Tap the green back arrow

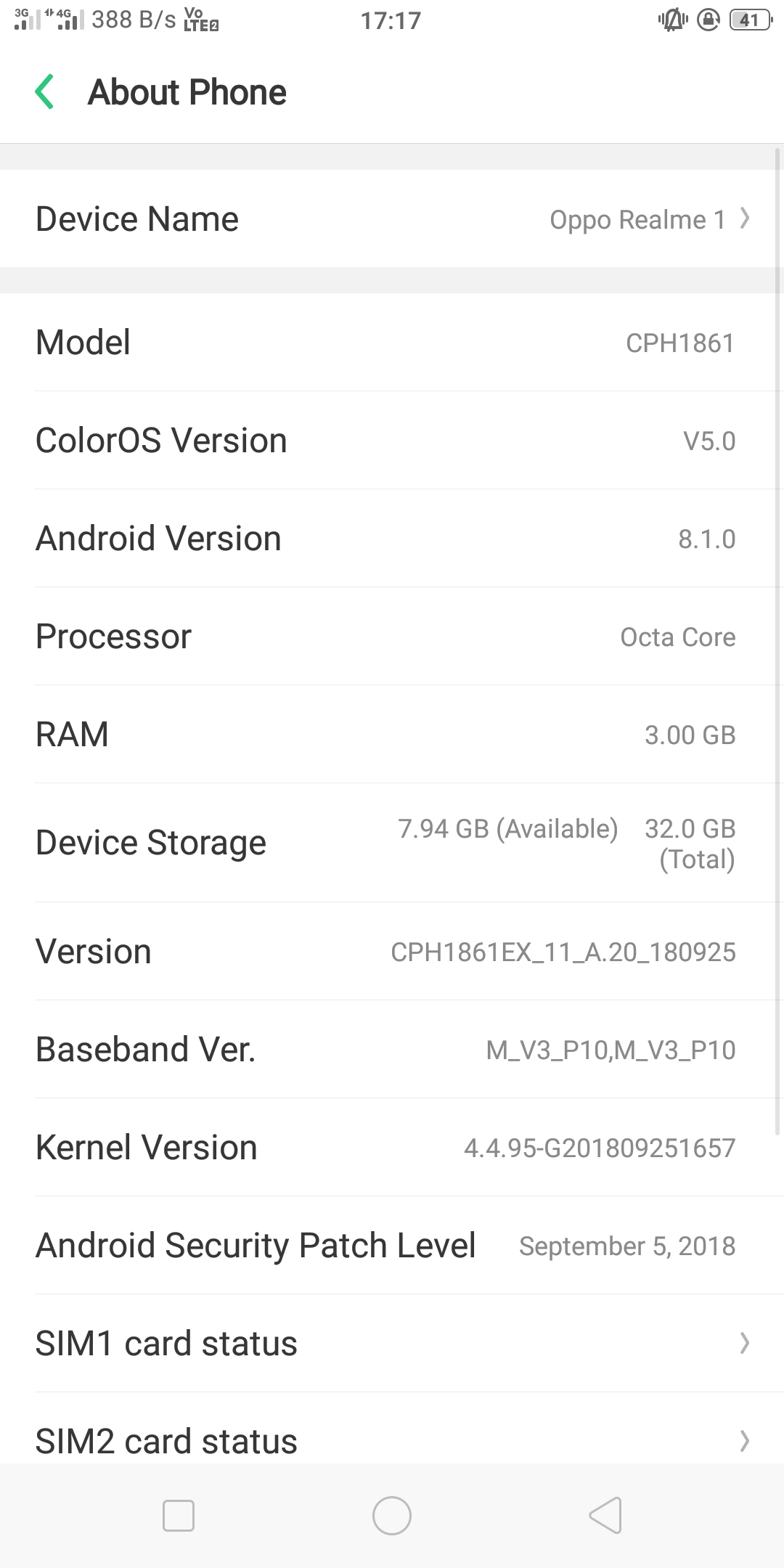(45, 92)
